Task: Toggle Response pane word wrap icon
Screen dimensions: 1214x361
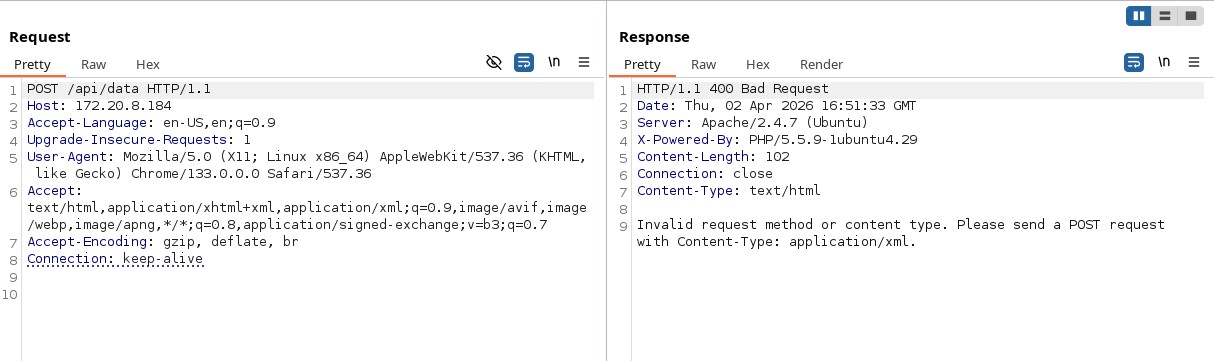Action: pos(1134,62)
